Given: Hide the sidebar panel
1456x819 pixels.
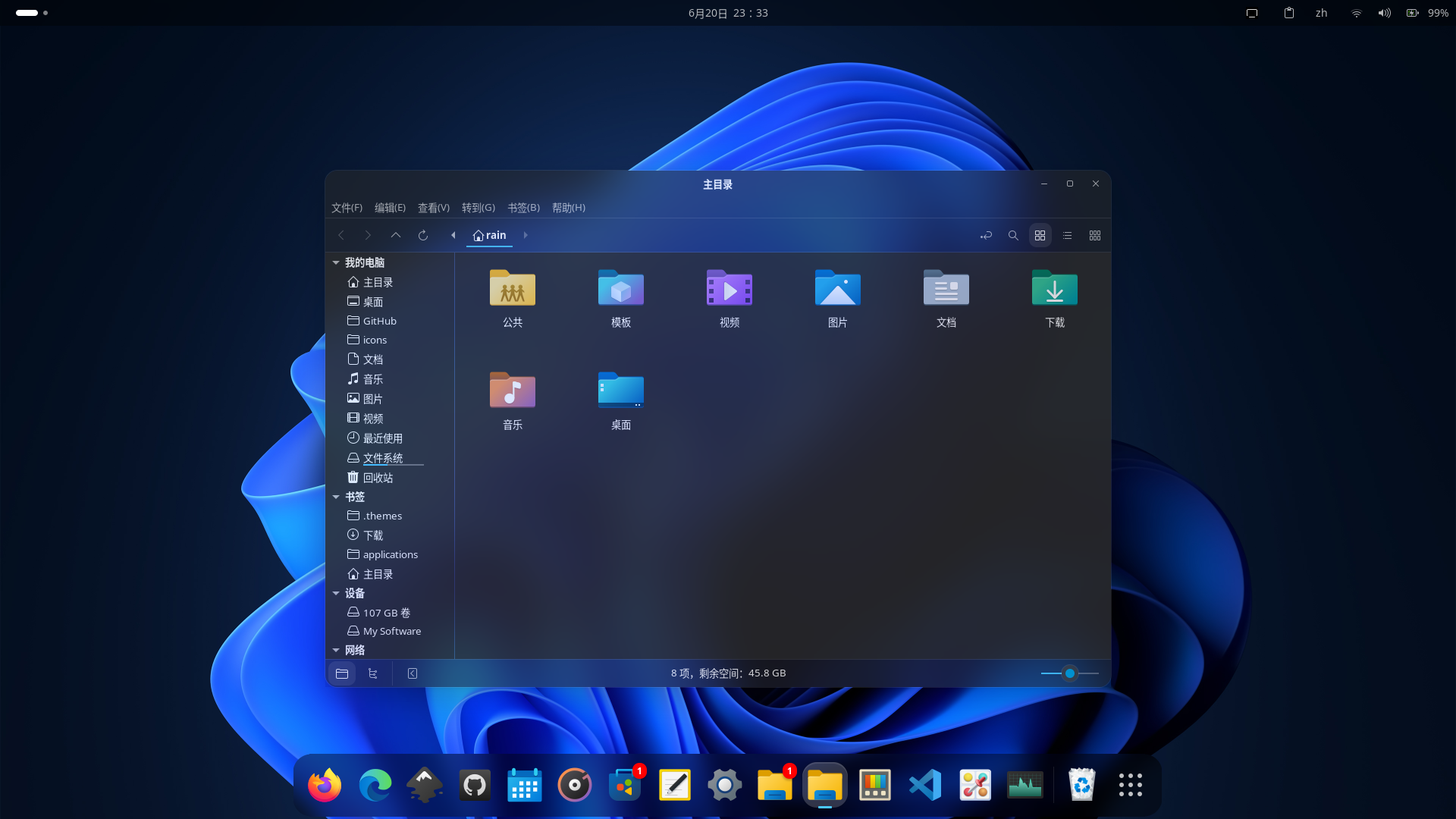Looking at the screenshot, I should click(412, 673).
